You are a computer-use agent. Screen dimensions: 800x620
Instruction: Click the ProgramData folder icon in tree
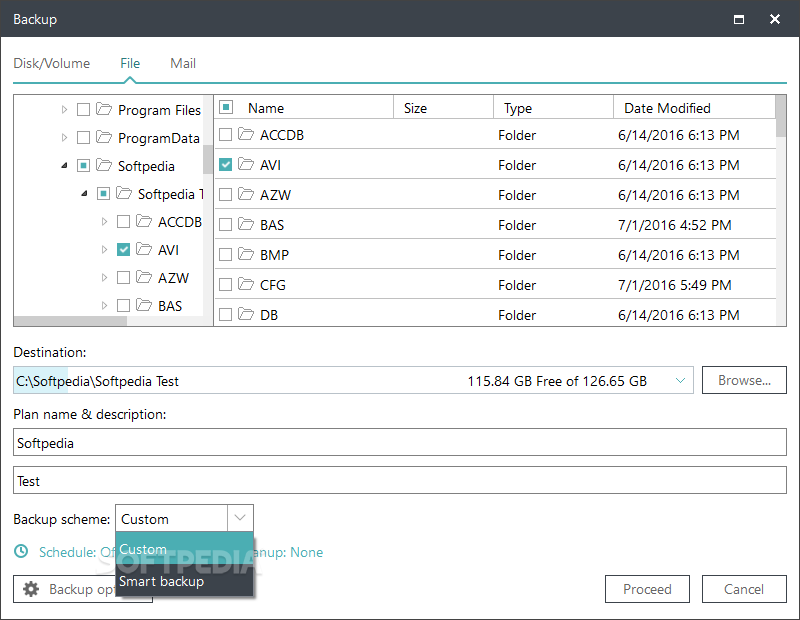[104, 137]
